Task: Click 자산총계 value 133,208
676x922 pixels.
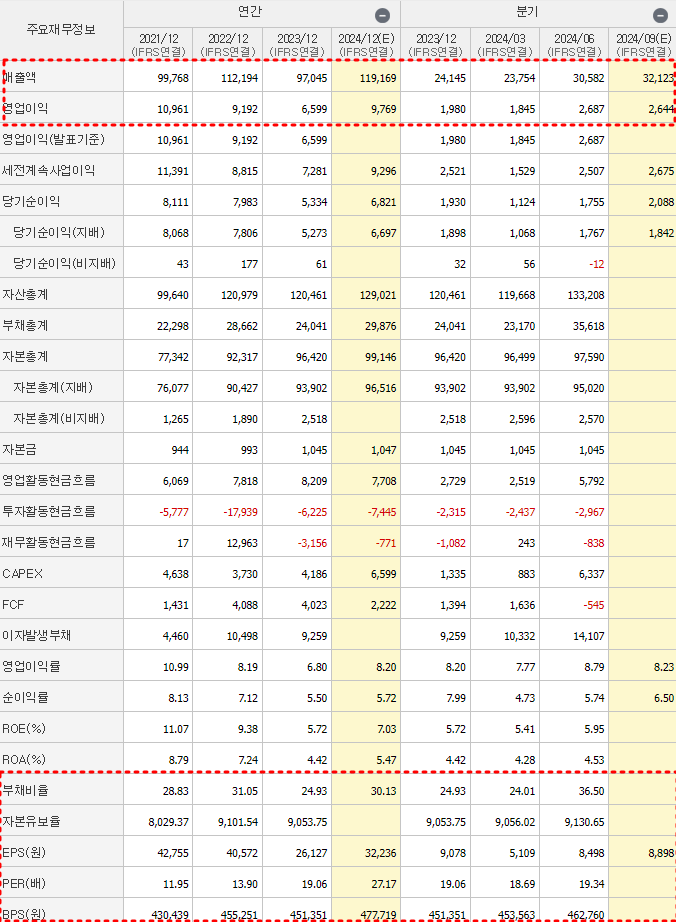Action: 585,295
